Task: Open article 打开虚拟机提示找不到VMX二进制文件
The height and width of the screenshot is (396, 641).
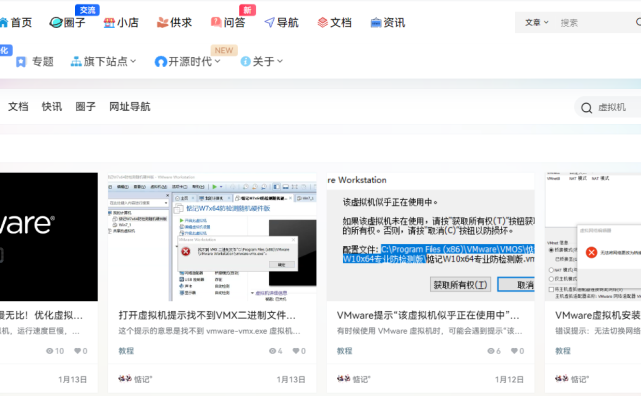Action: [207, 315]
